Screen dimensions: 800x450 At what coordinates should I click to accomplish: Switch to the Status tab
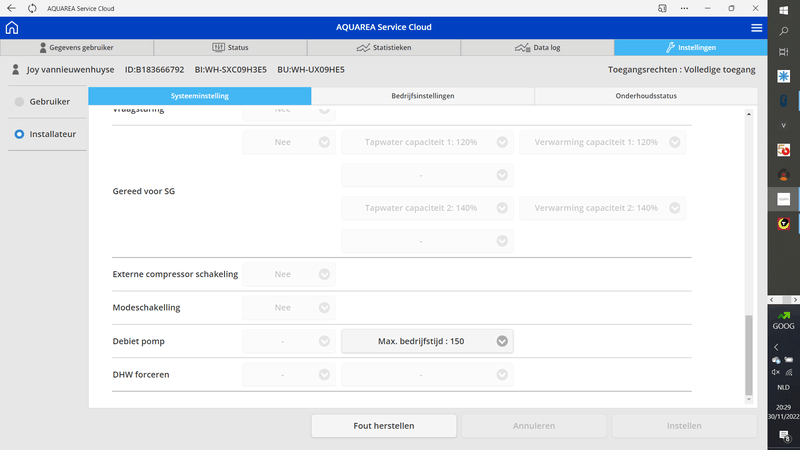tap(230, 47)
